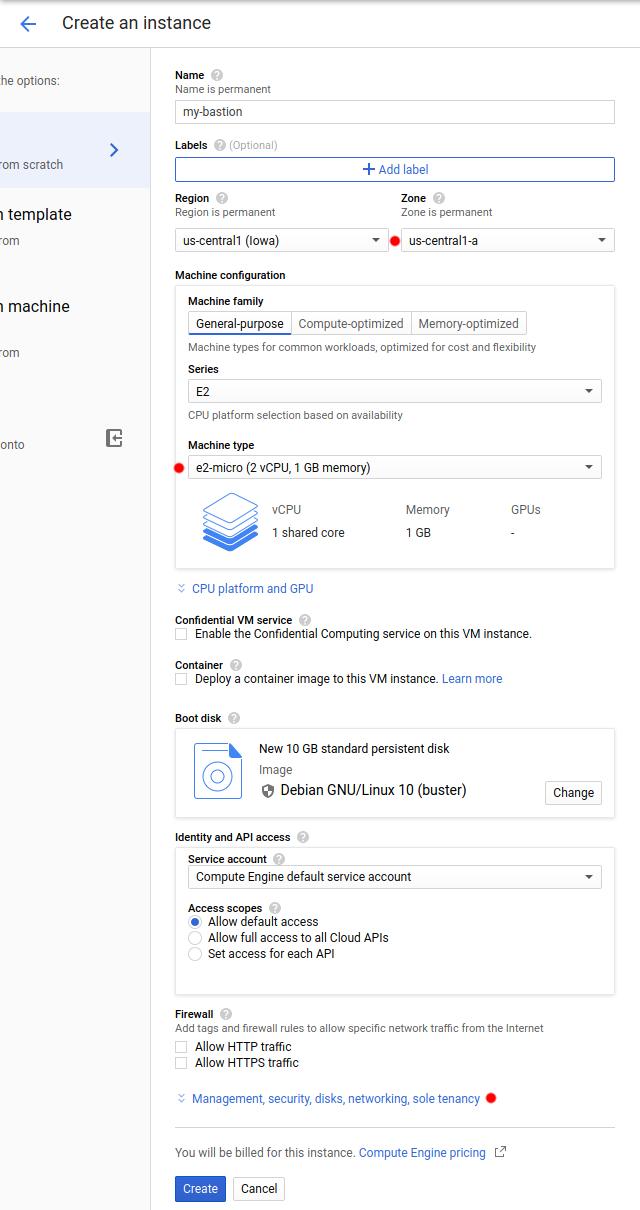Screen dimensions: 640x1210
Task: Click the Create button
Action: pyautogui.click(x=200, y=1188)
